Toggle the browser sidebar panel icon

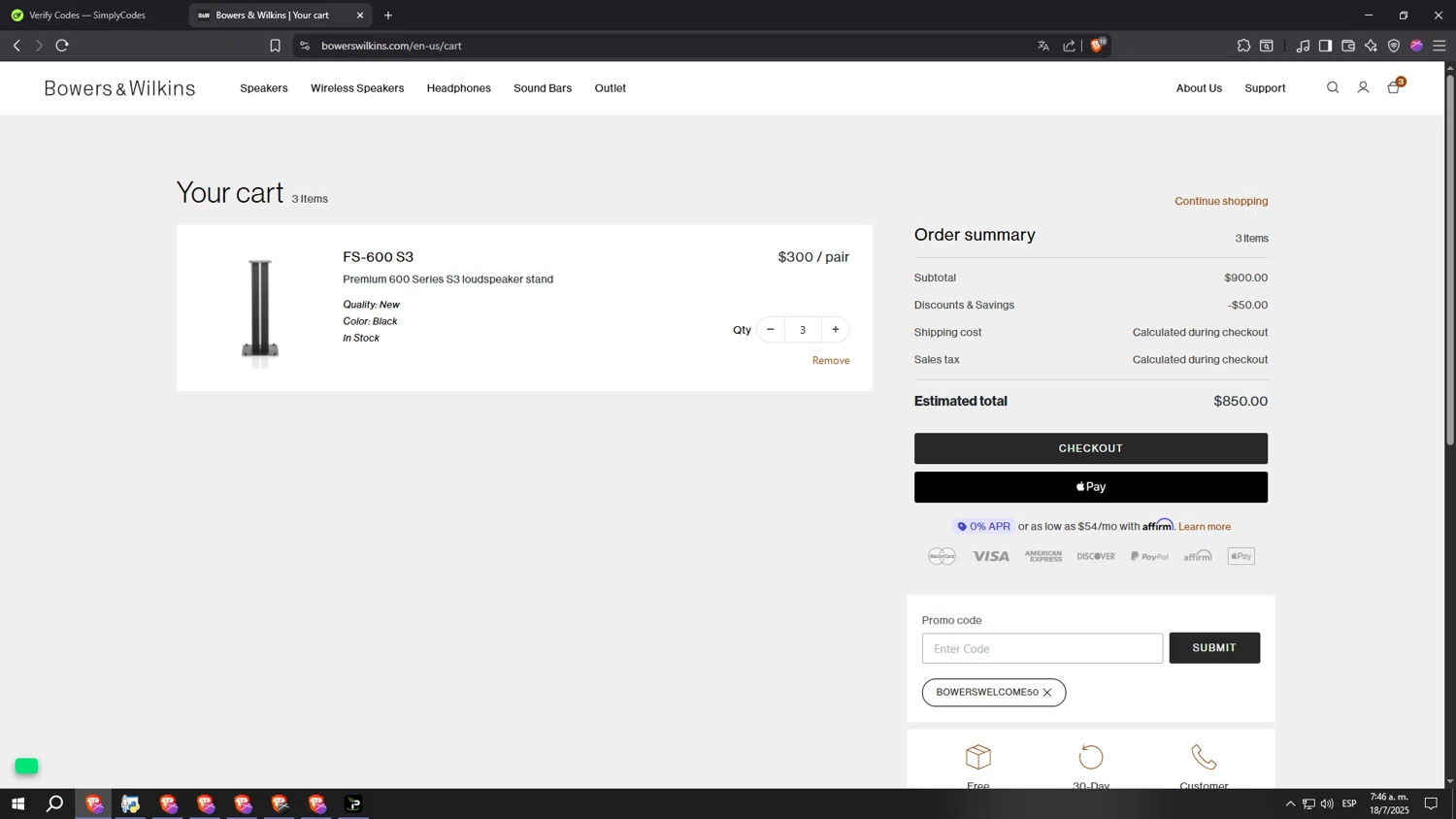(1325, 46)
